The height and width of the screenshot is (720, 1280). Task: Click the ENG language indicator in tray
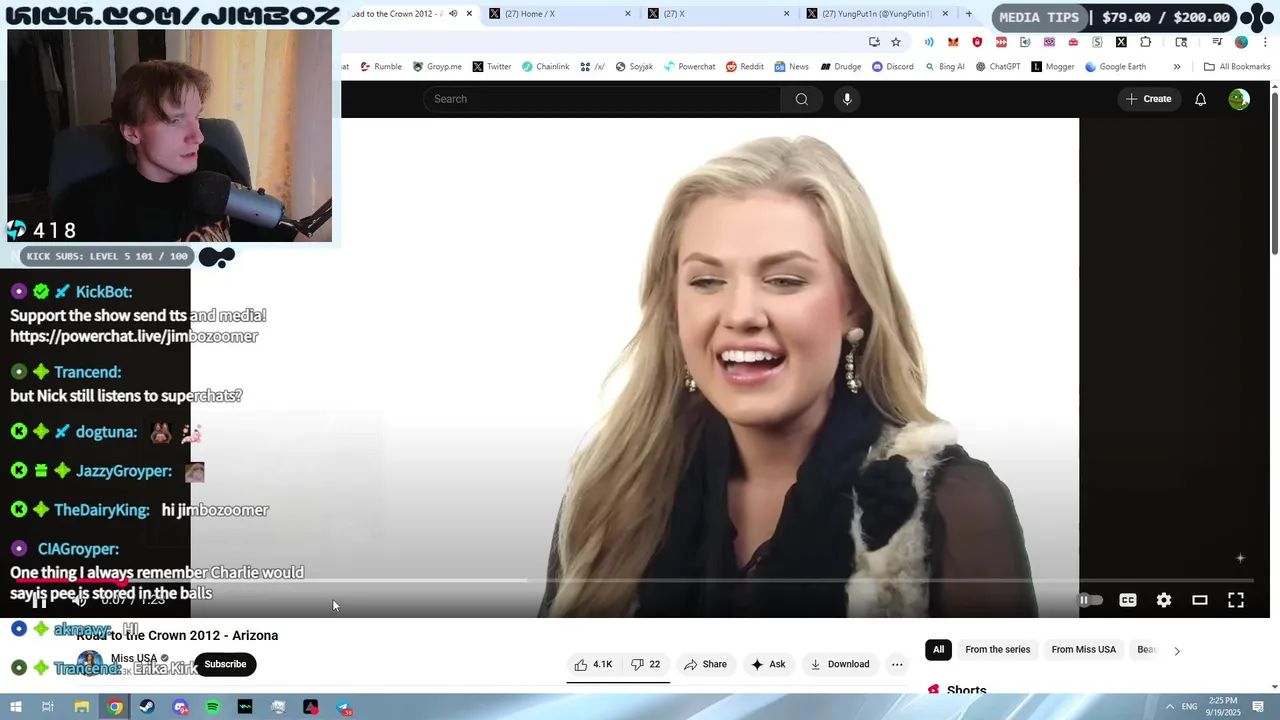(x=1189, y=707)
